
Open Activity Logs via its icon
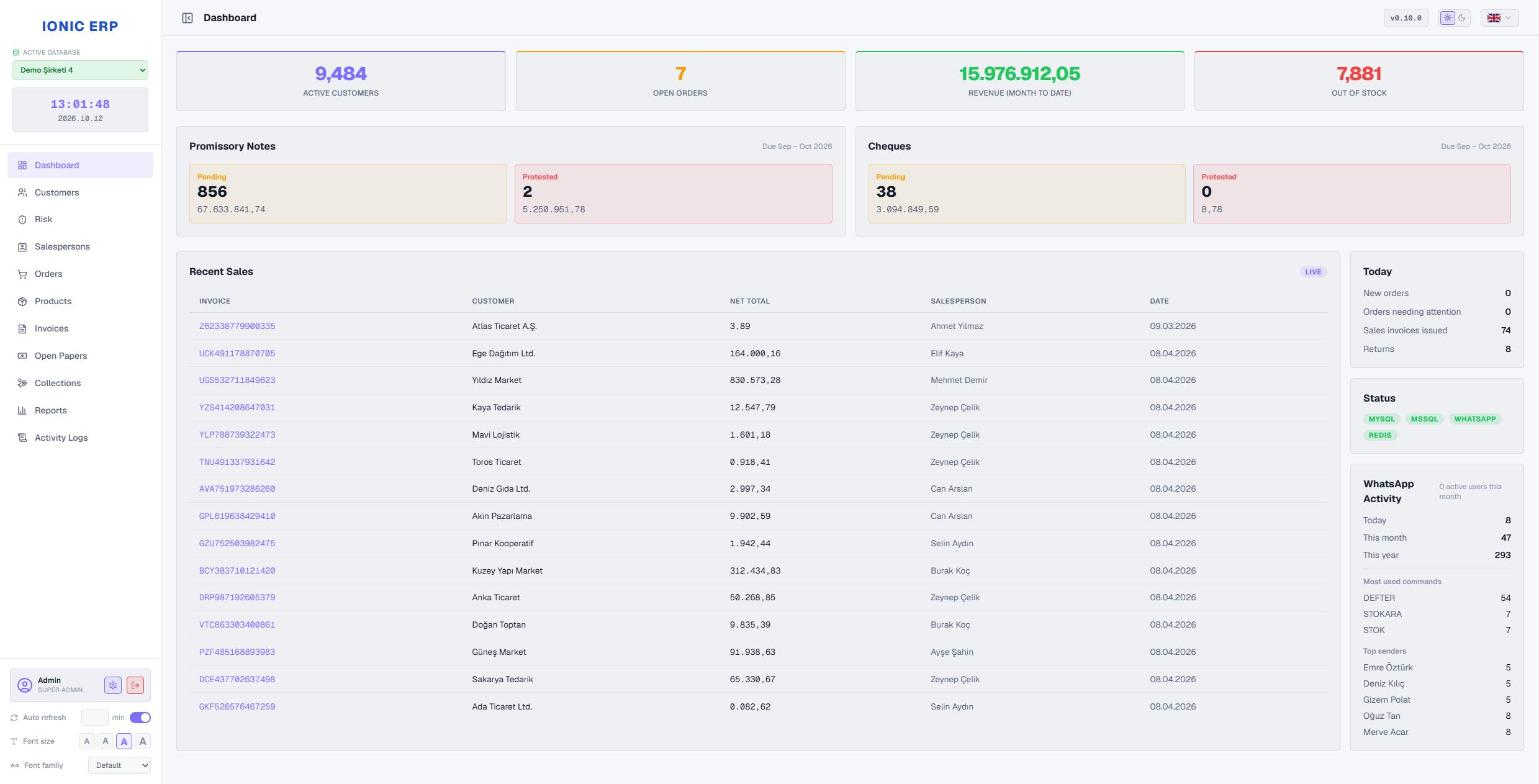point(22,438)
